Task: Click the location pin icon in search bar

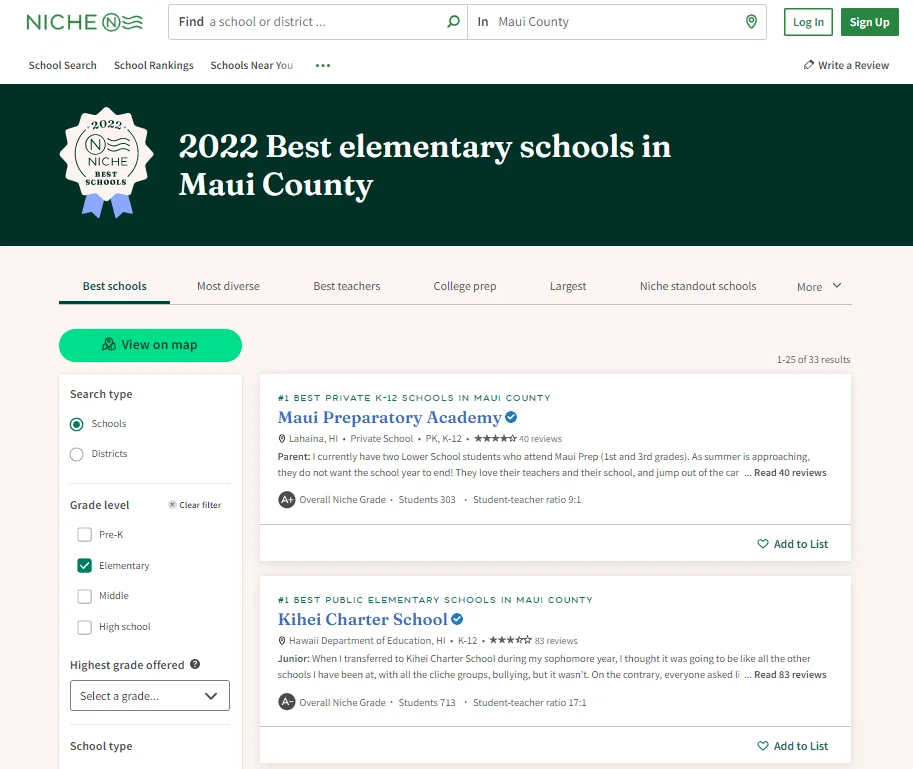Action: click(x=751, y=22)
